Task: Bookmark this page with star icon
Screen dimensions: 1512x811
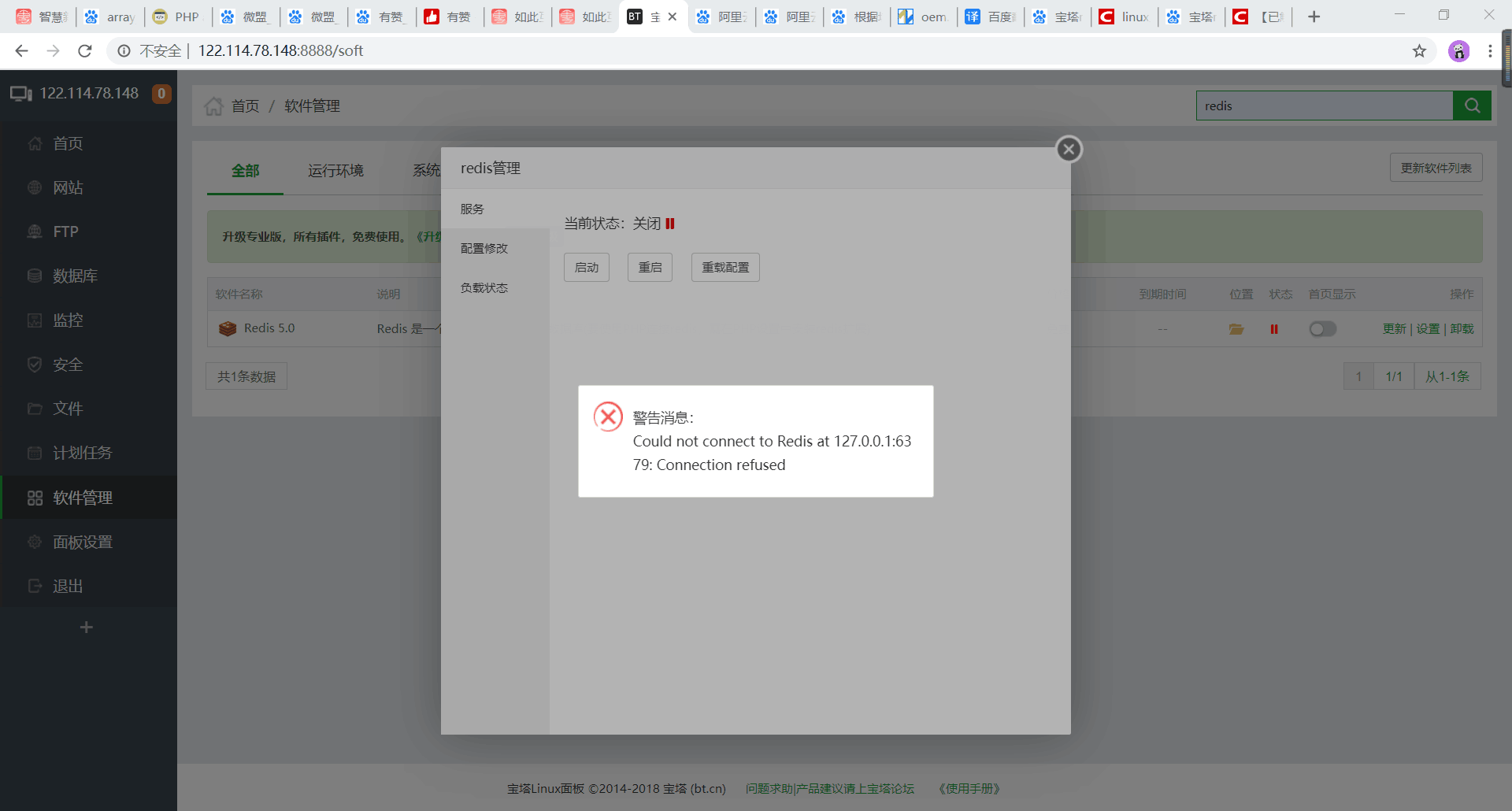Action: (x=1419, y=51)
